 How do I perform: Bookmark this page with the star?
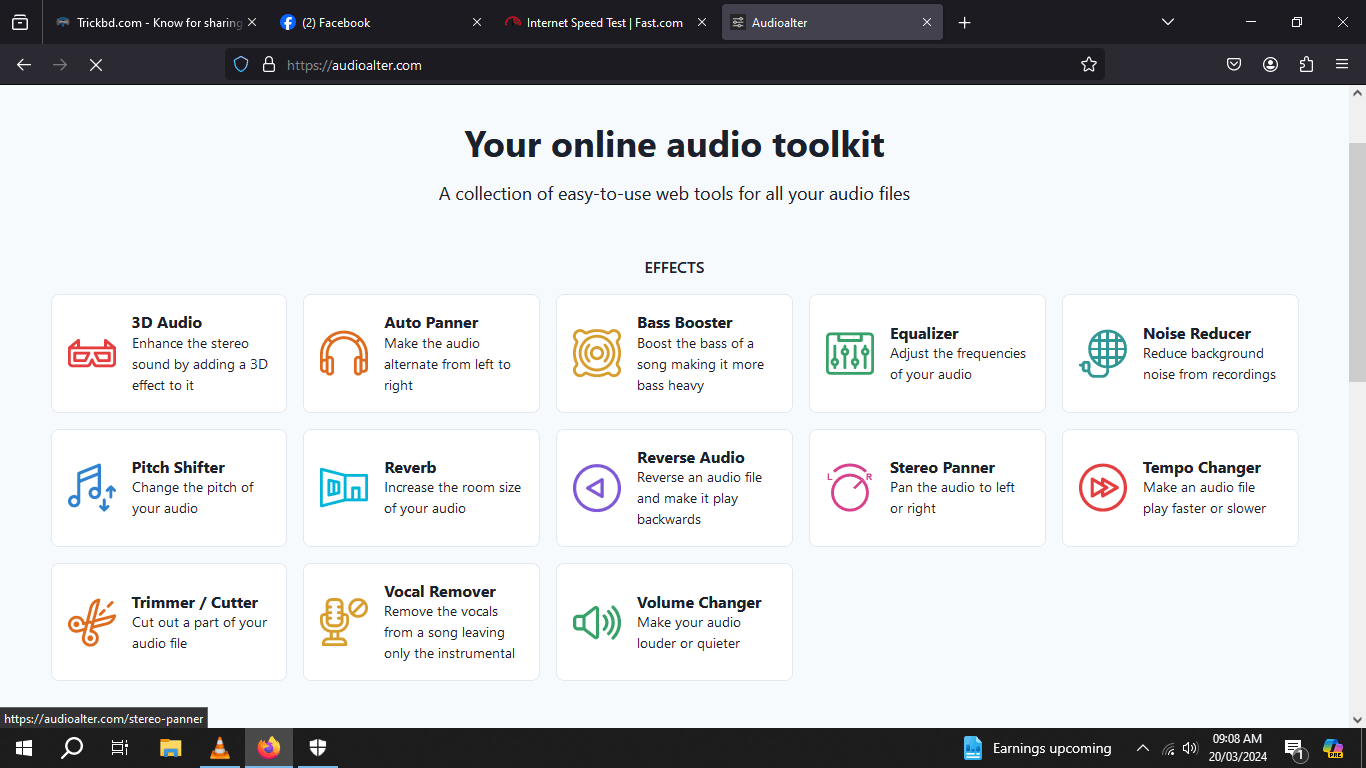tap(1089, 65)
